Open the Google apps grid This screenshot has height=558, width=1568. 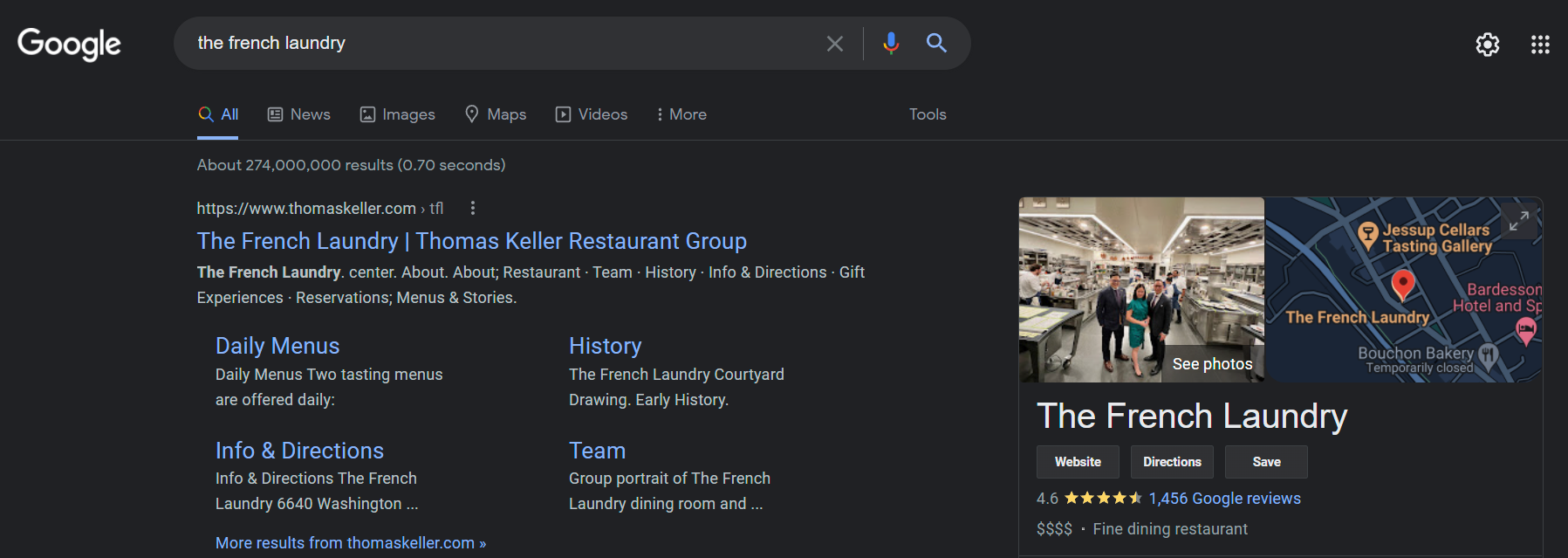point(1540,45)
